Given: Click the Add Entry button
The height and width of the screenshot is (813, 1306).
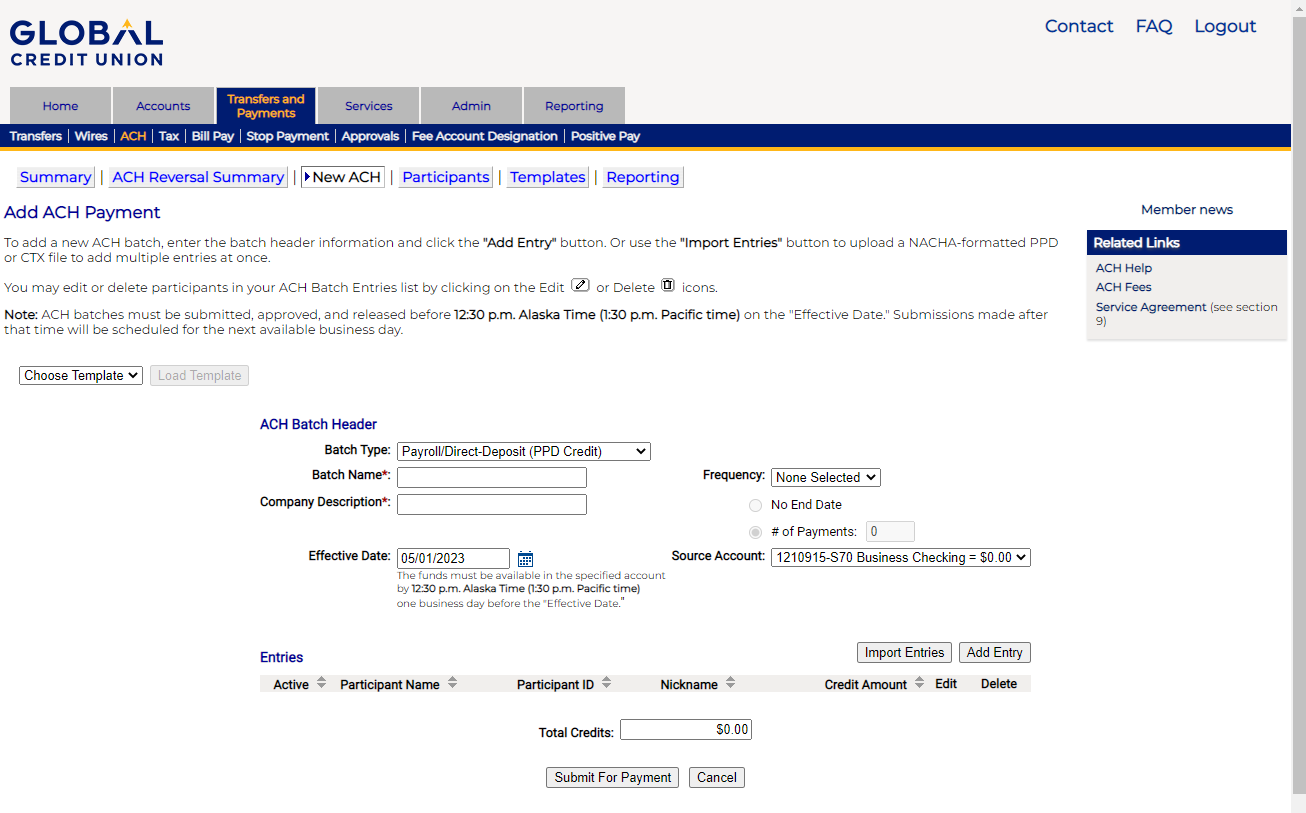Looking at the screenshot, I should [x=994, y=653].
